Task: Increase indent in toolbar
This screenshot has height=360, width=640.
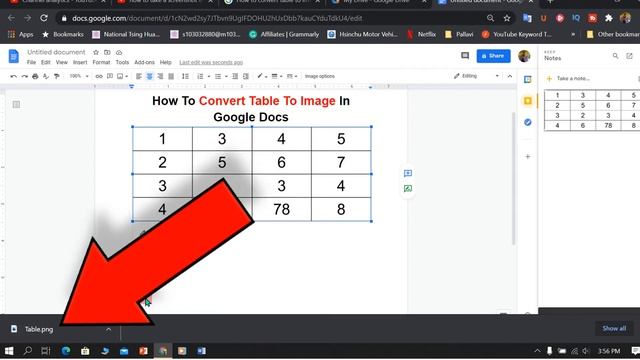Action: click(246, 76)
